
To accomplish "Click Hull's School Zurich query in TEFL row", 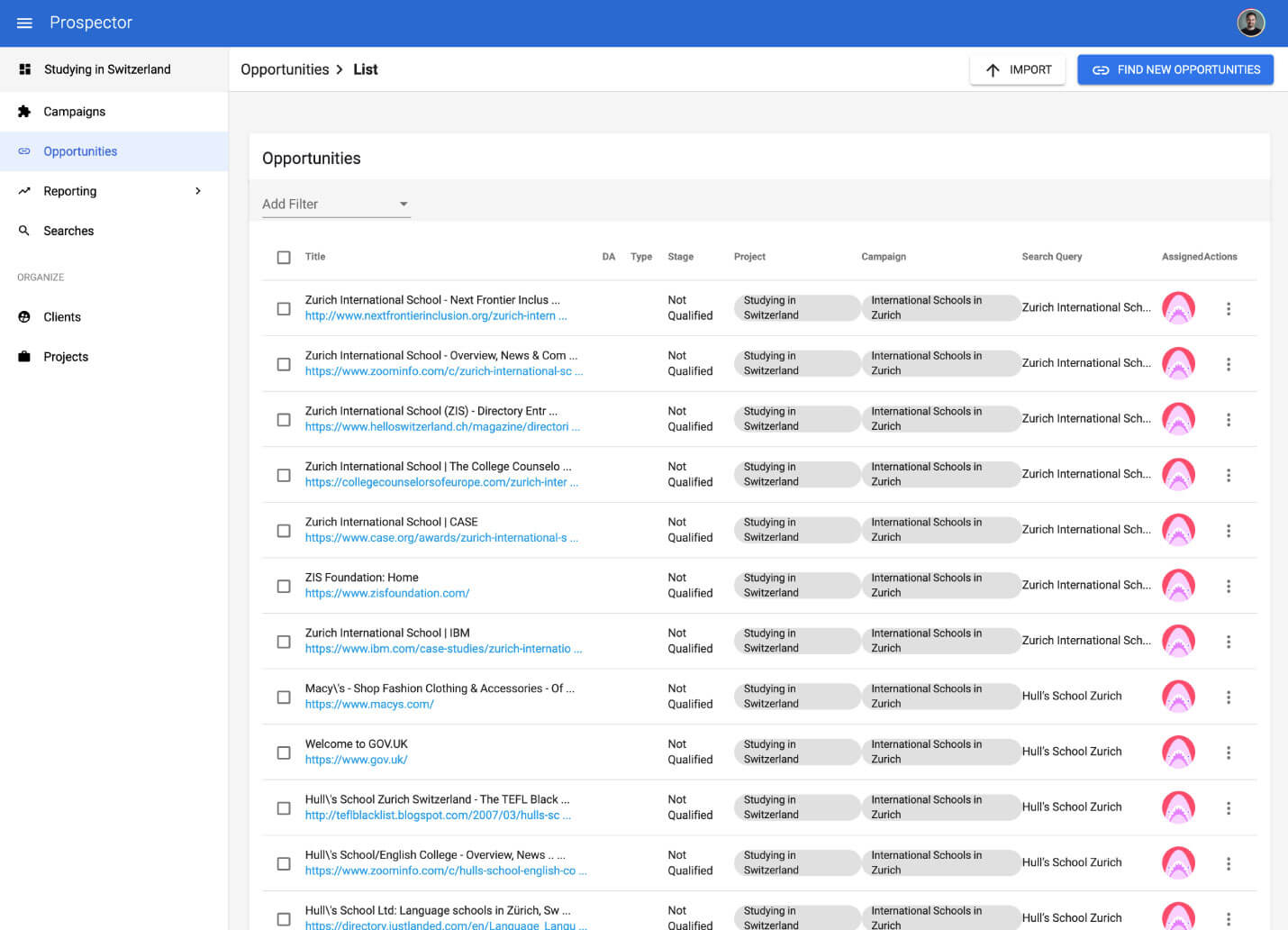I will click(1072, 807).
